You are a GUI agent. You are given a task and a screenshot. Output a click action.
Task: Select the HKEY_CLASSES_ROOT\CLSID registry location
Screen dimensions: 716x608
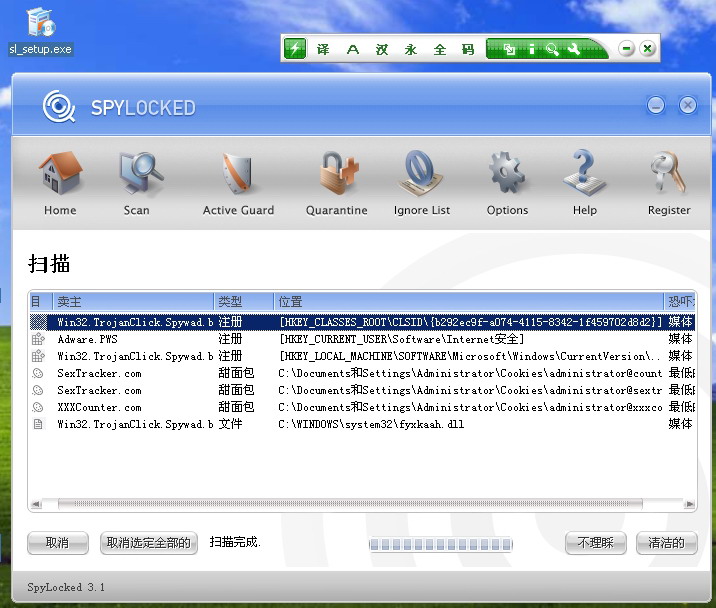coord(471,322)
